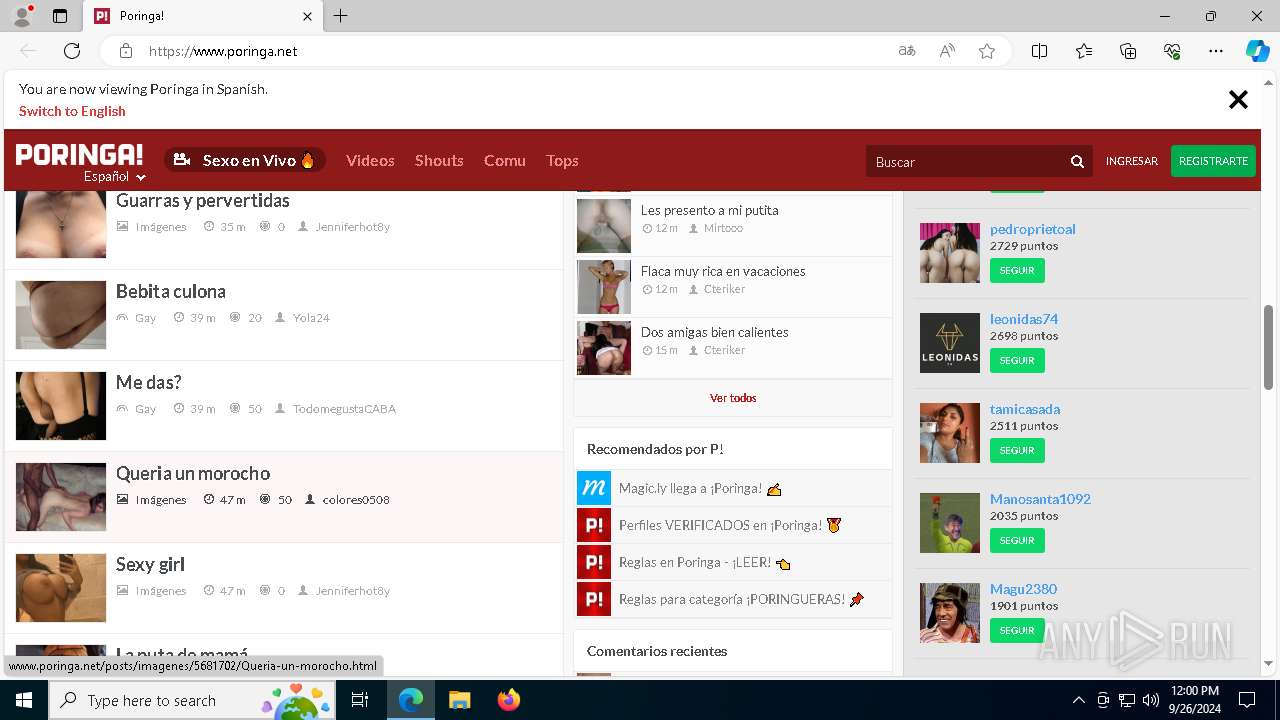
Task: Open the leonidas74 profile name link
Action: pos(1024,319)
